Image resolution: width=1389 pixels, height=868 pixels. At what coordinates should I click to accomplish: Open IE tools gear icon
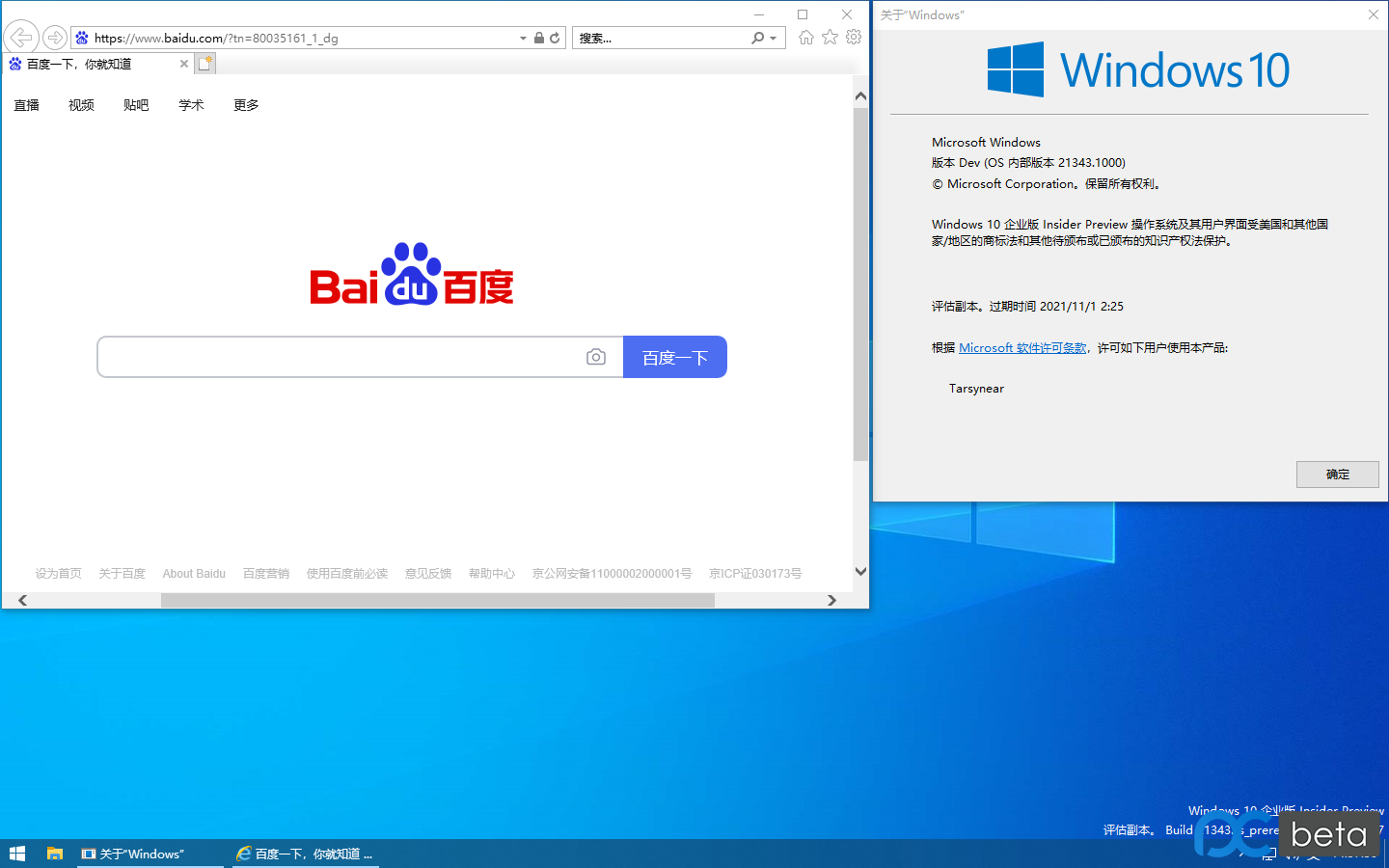[x=854, y=38]
